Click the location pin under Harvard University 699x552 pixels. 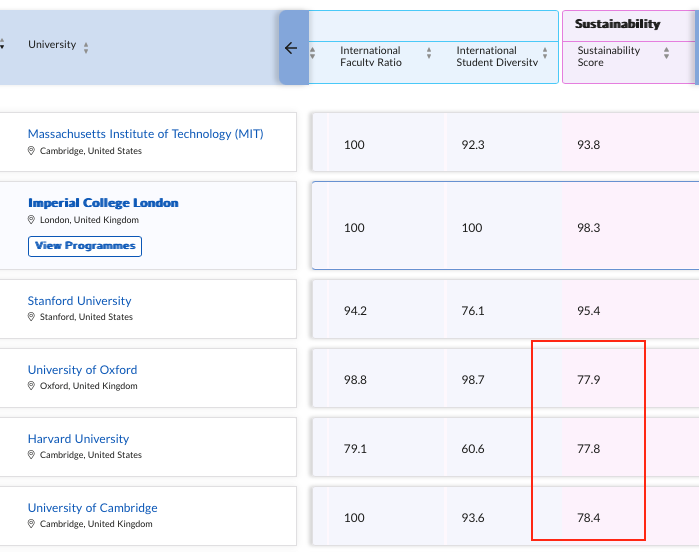[31, 455]
